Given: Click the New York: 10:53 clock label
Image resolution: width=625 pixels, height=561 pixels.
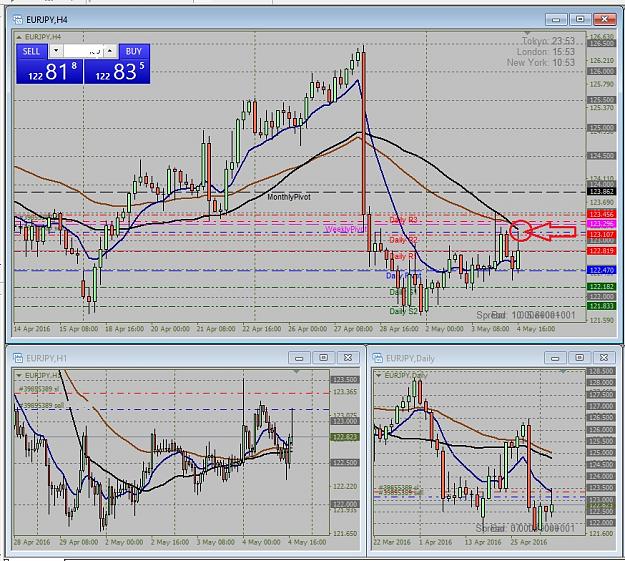Looking at the screenshot, I should (x=541, y=63).
